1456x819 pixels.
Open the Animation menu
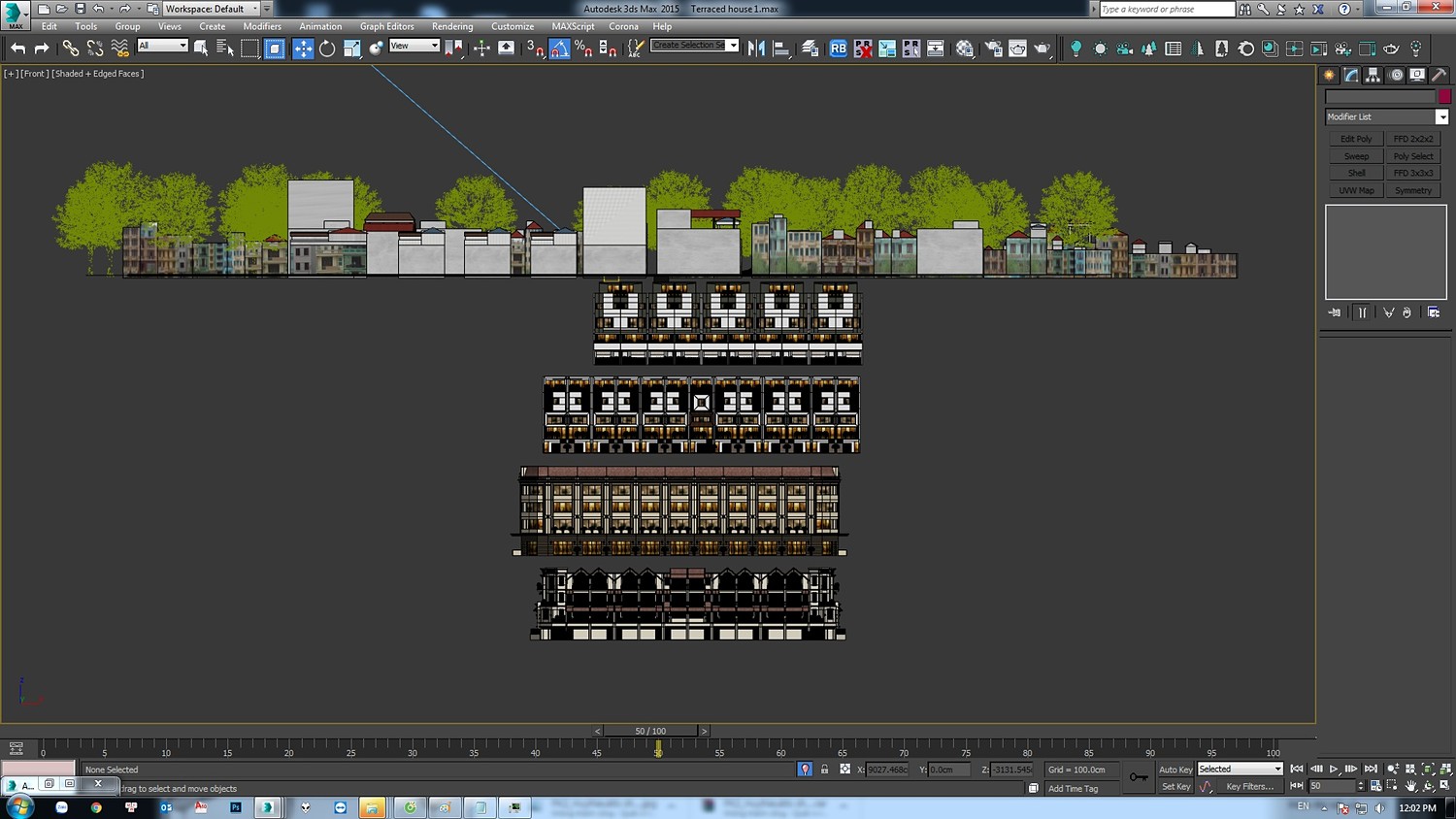pos(320,26)
